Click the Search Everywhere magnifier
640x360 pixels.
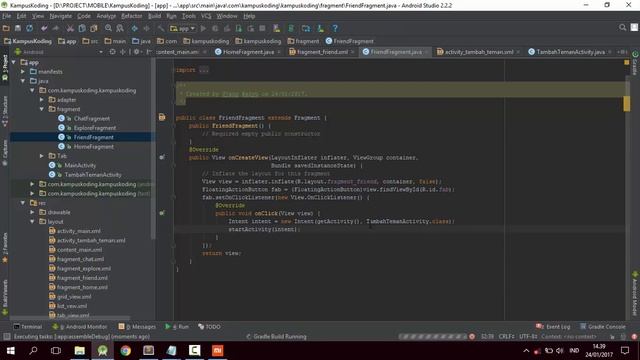pos(622,28)
